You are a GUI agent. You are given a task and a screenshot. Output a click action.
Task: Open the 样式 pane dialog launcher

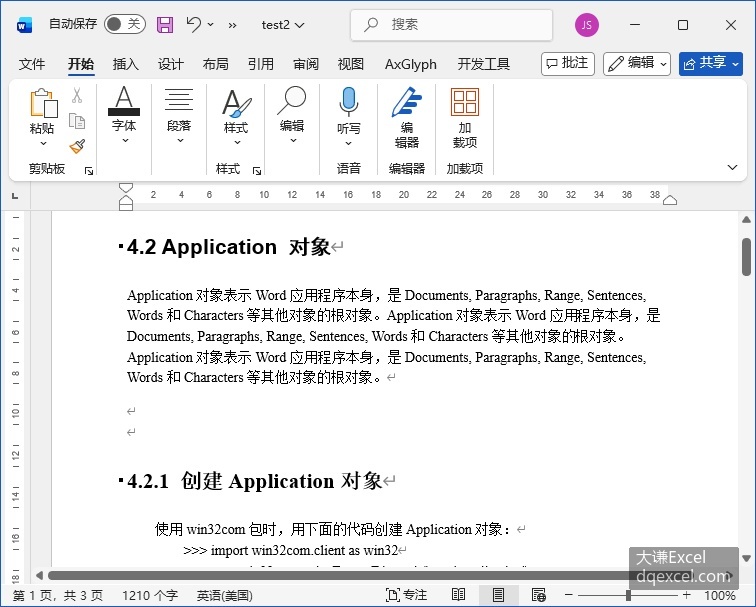[257, 170]
